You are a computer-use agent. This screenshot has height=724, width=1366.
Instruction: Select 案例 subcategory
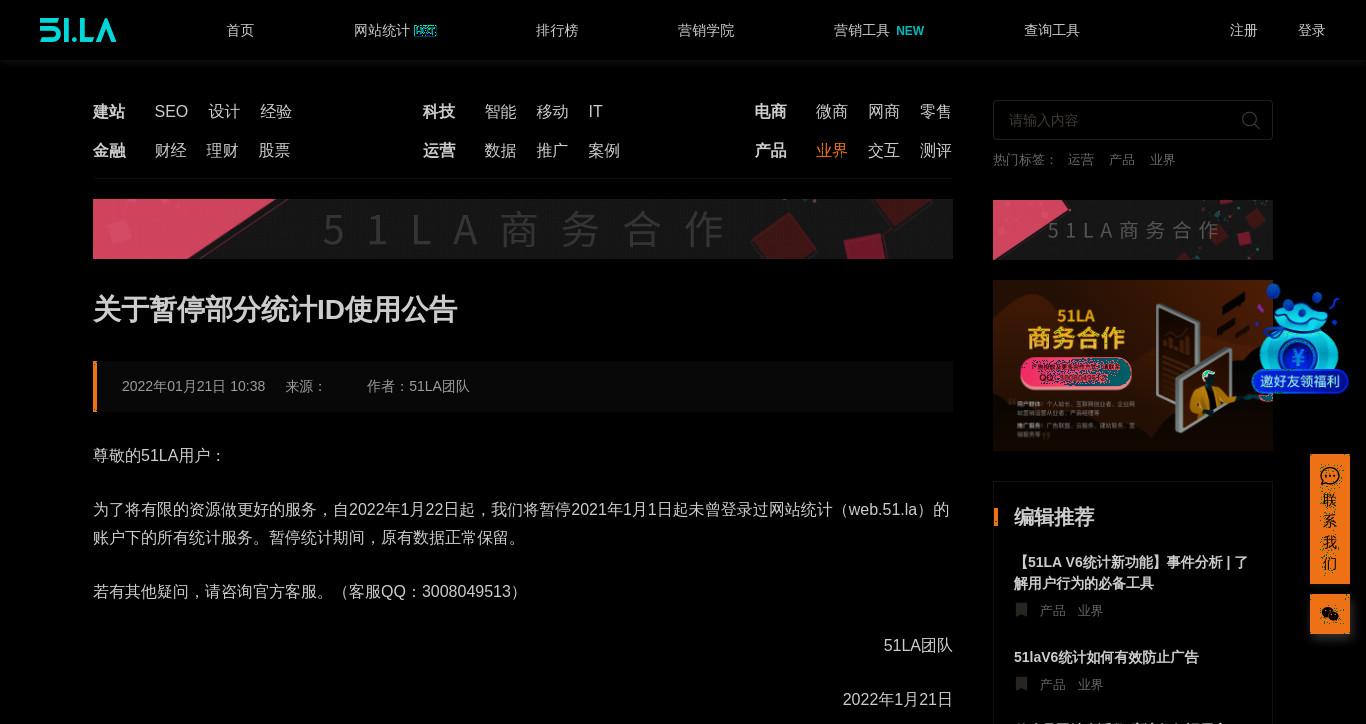[604, 151]
